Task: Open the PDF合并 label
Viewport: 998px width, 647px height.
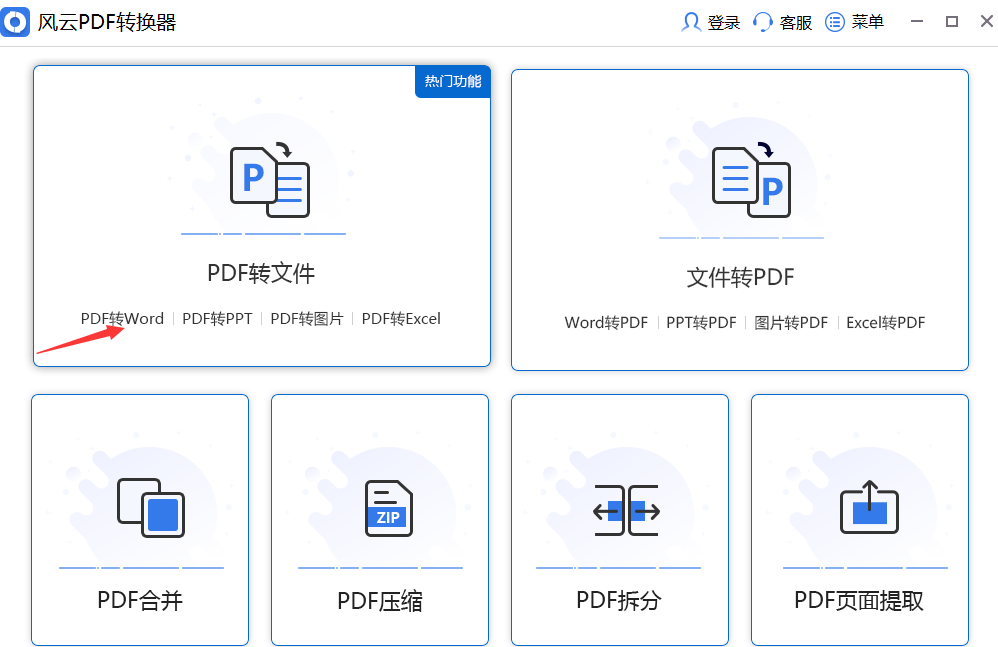Action: click(x=140, y=601)
